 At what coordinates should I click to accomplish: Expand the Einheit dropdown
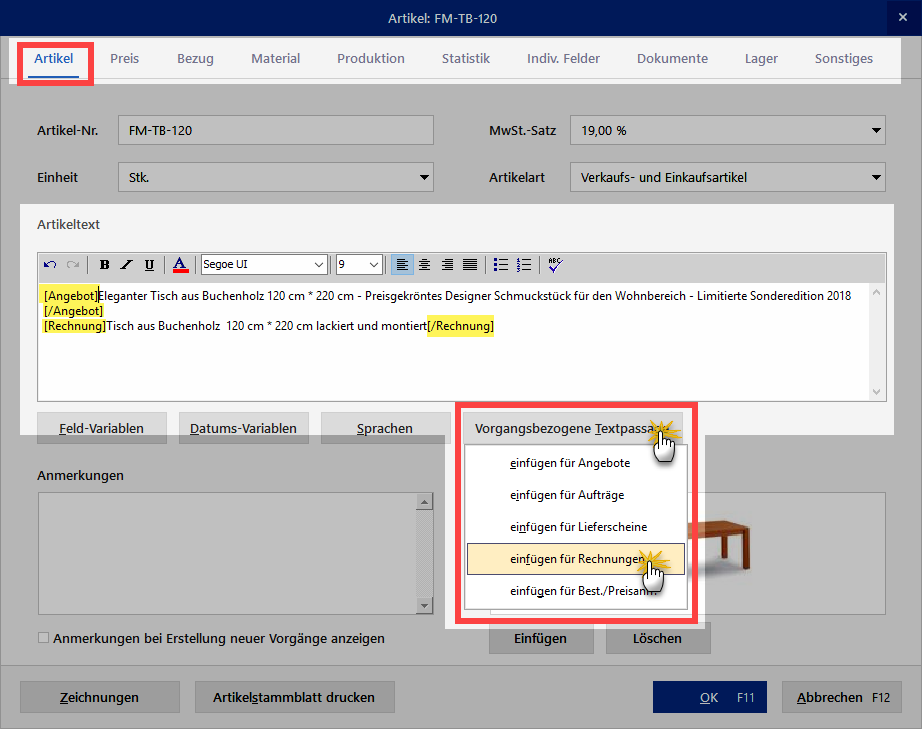click(424, 178)
